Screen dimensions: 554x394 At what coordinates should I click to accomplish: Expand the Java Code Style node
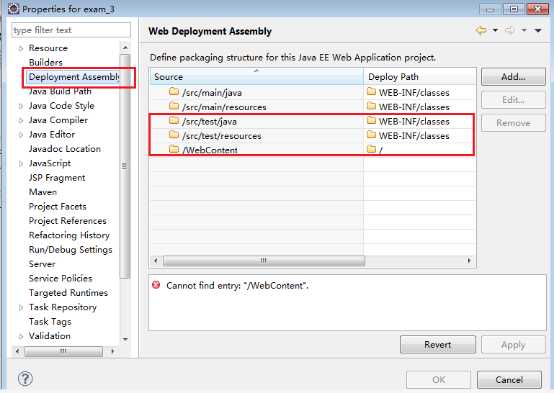point(21,106)
